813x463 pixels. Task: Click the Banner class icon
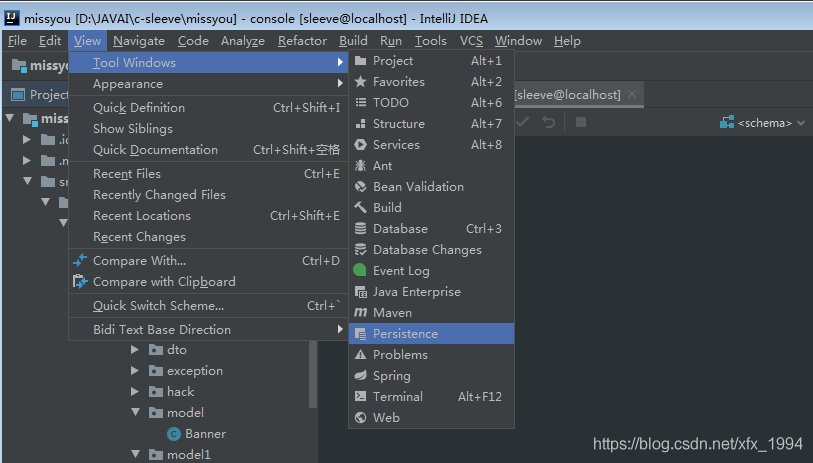pyautogui.click(x=174, y=434)
